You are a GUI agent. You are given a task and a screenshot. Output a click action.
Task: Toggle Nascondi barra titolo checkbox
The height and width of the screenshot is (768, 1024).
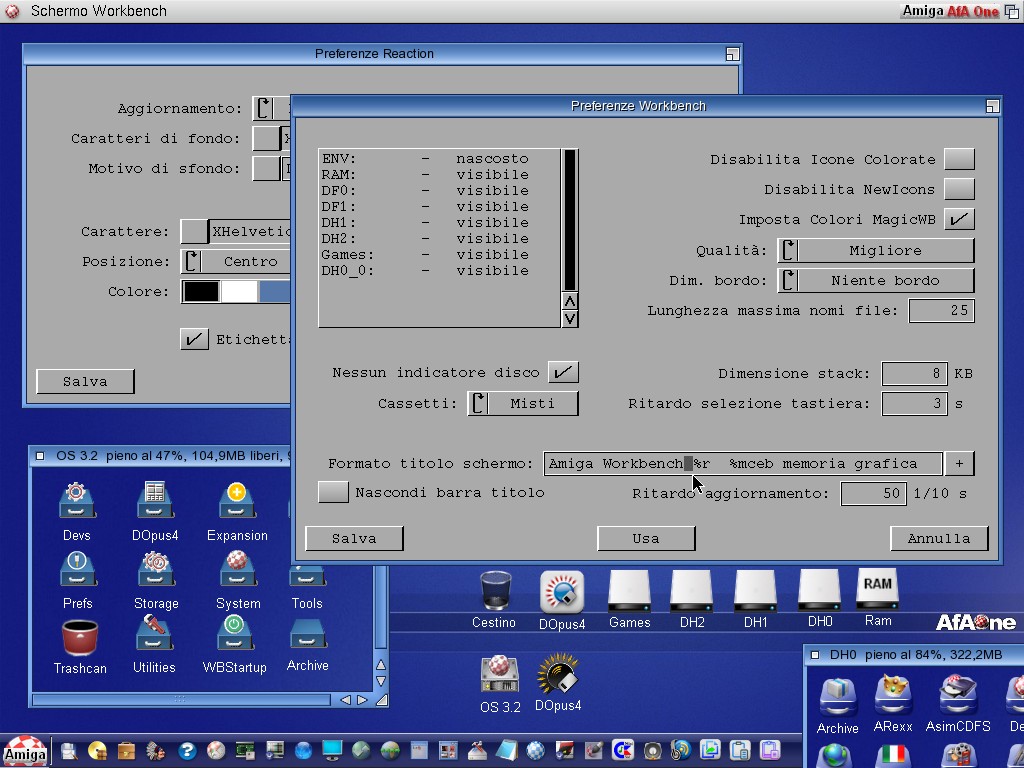[333, 492]
